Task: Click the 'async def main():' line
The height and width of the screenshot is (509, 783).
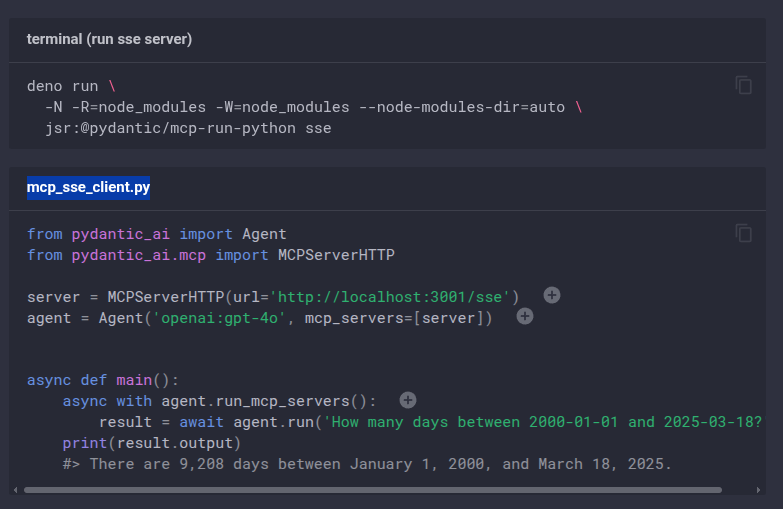Action: tap(103, 380)
